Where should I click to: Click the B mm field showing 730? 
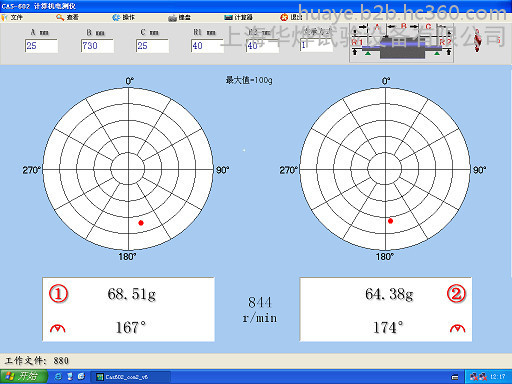click(x=97, y=46)
